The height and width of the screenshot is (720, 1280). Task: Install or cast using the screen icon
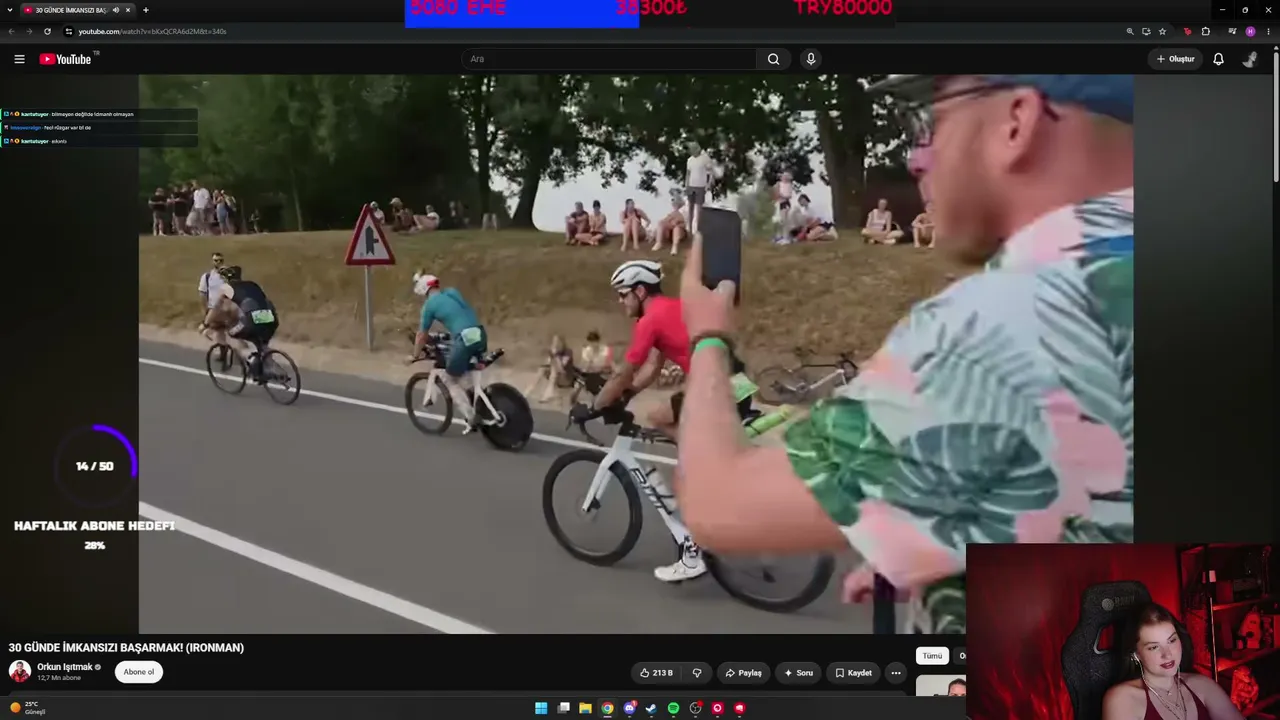point(1146,31)
